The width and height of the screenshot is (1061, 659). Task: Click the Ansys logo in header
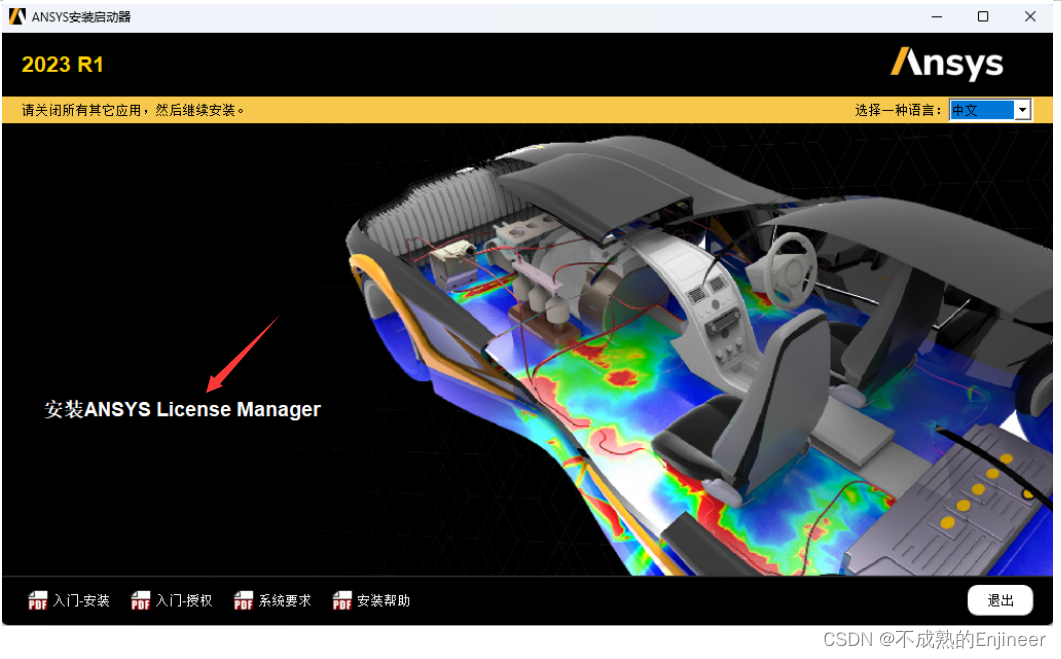coord(947,64)
